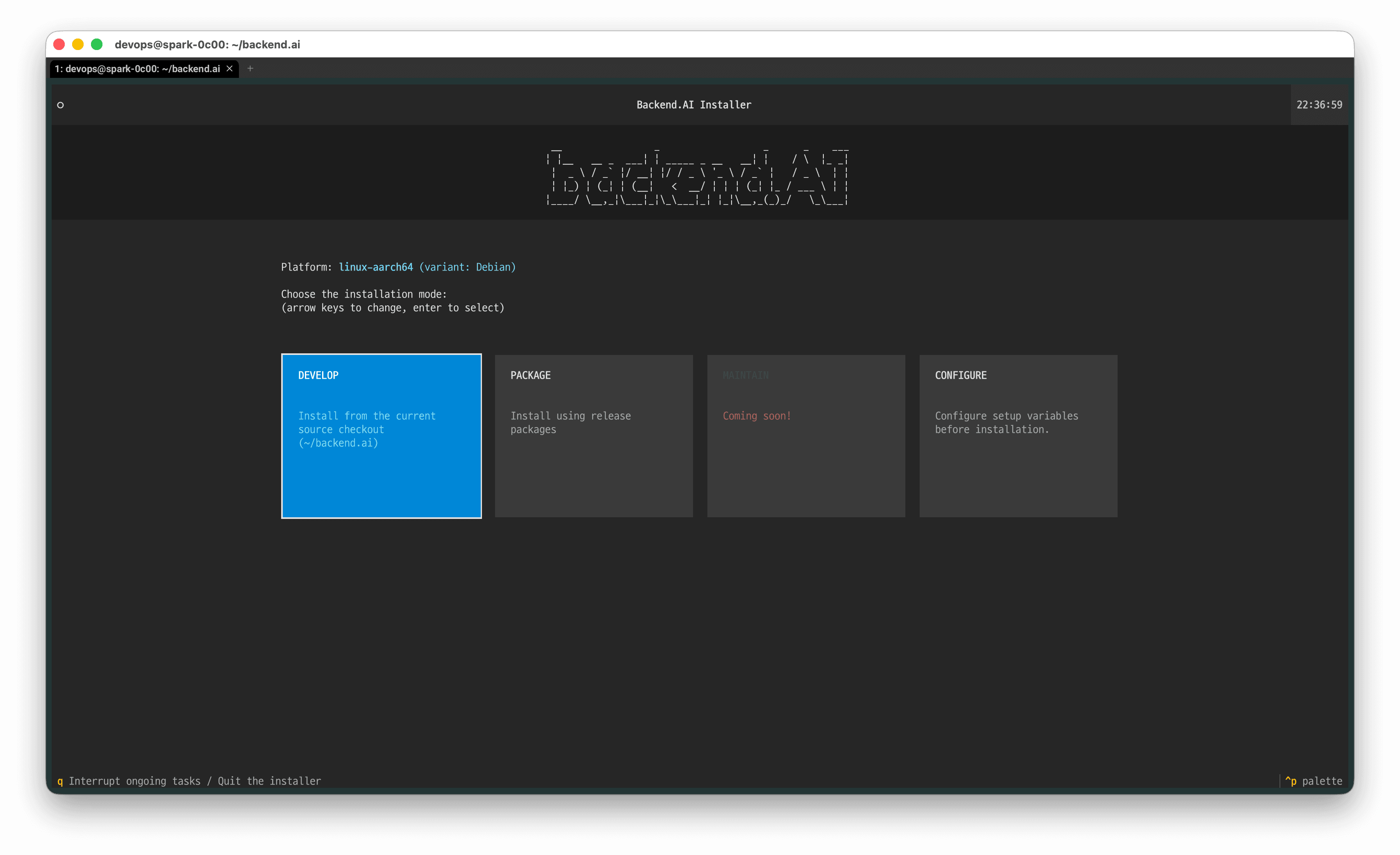Viewport: 1400px width, 855px height.
Task: Click the yellow minimize window button
Action: [78, 44]
